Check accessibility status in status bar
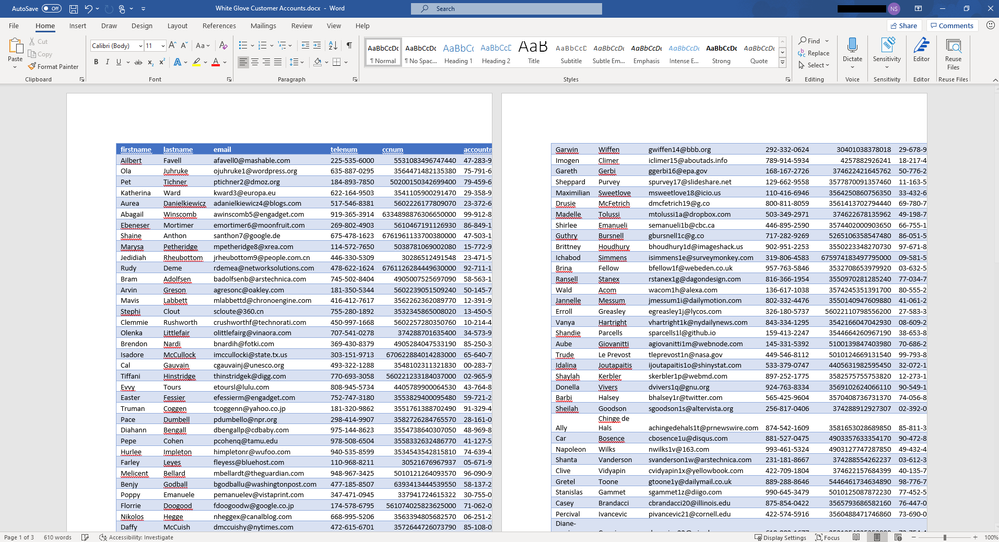Screen dimensions: 999x542 (136, 538)
